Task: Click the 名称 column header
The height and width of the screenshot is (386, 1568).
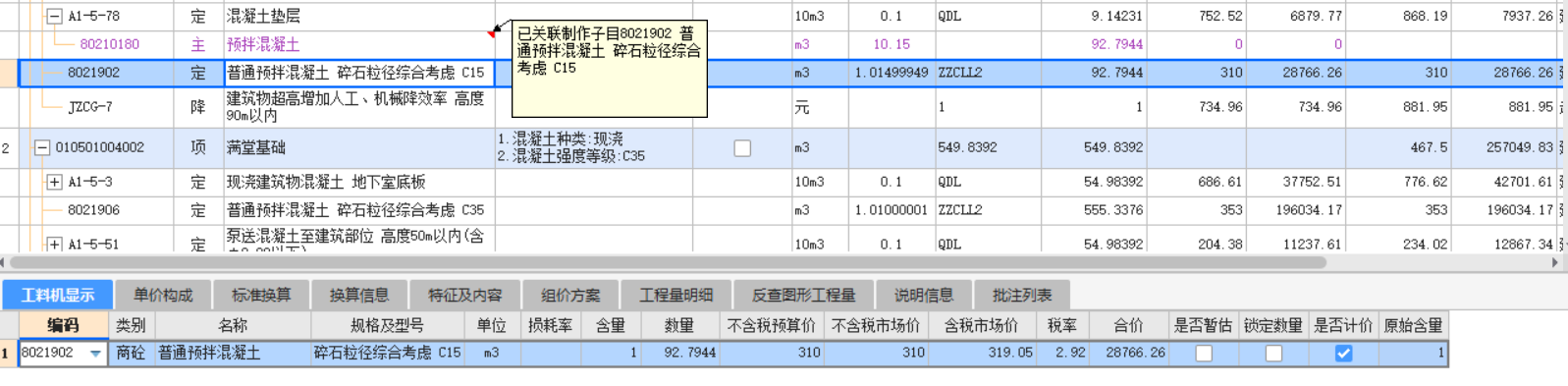Action: 232,325
